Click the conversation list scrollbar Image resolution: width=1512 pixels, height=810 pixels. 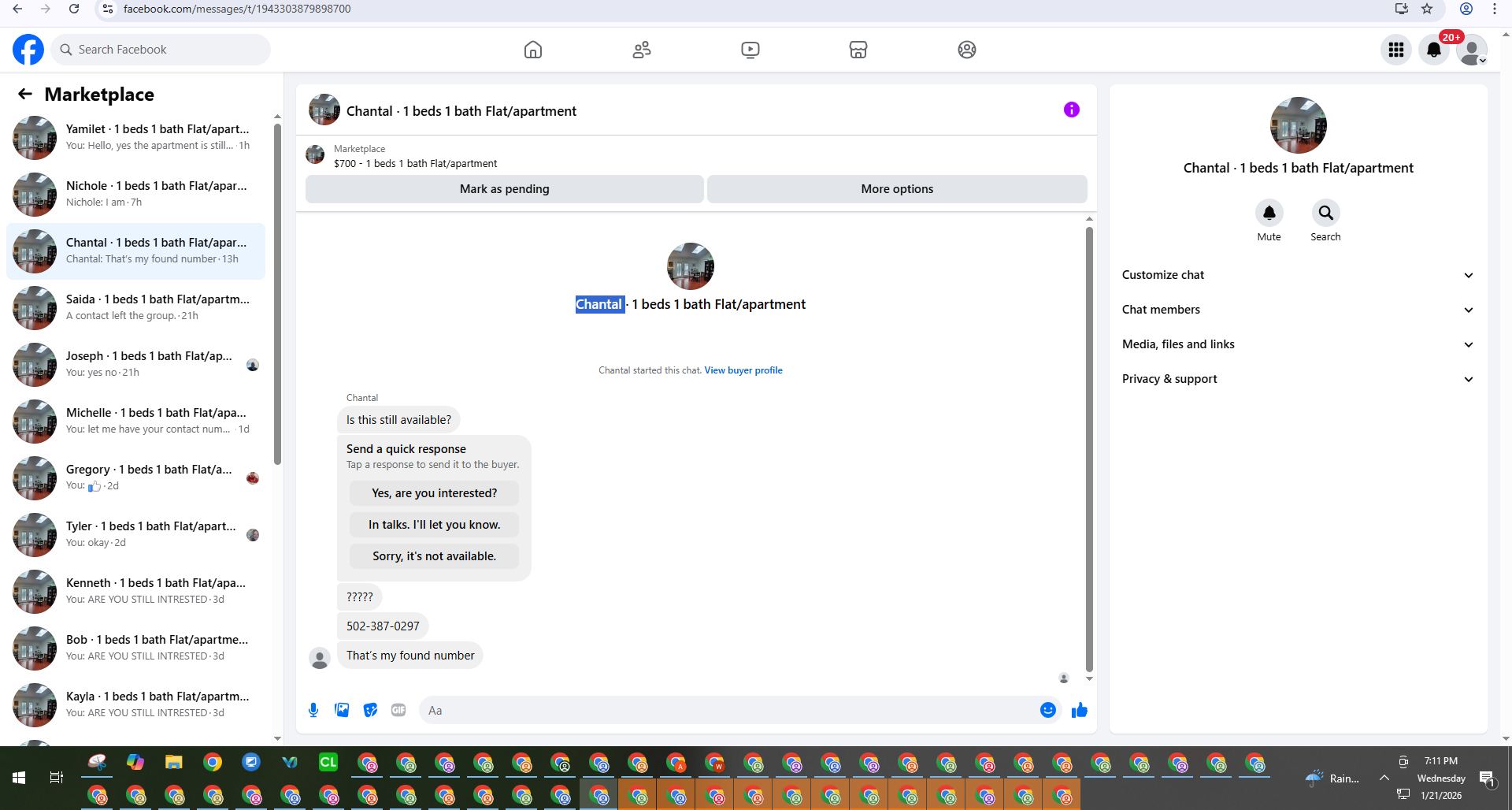tap(277, 293)
